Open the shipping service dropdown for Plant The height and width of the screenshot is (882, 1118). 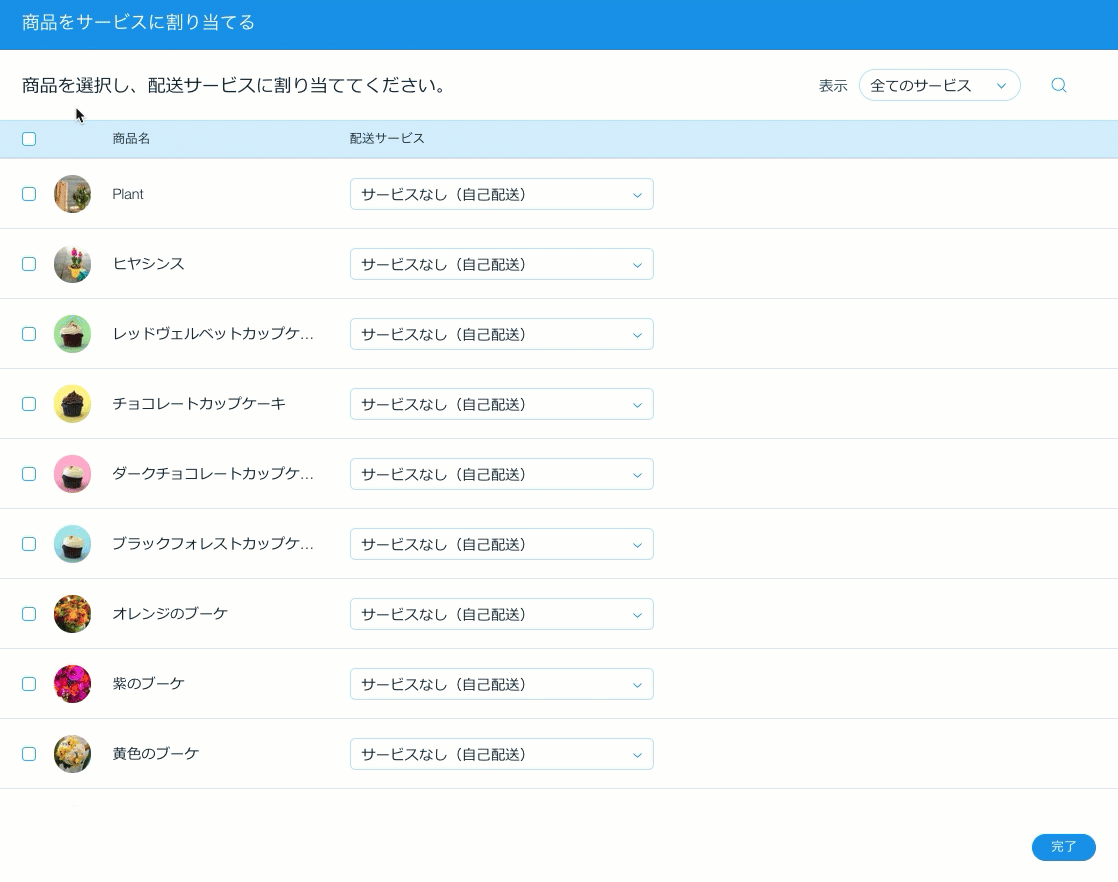501,194
